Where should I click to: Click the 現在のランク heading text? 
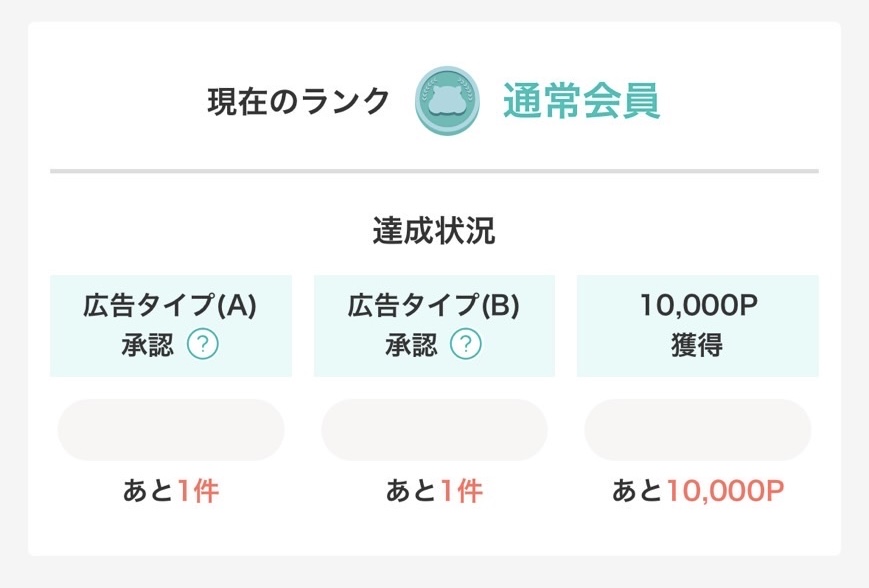[x=298, y=101]
